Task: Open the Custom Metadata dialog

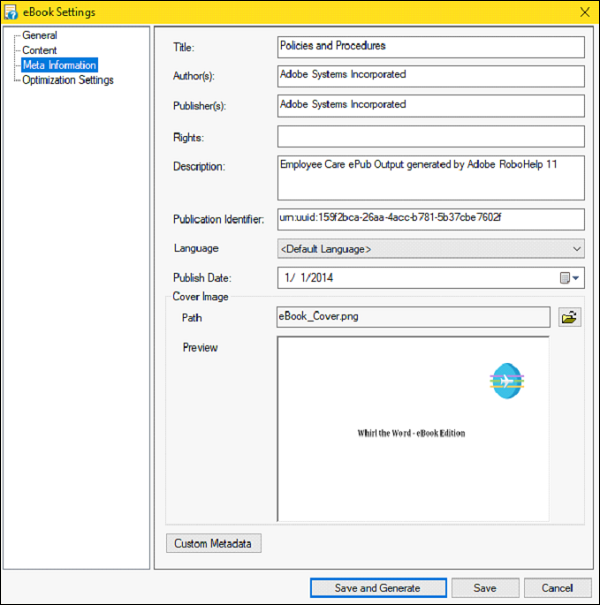Action: pyautogui.click(x=213, y=543)
